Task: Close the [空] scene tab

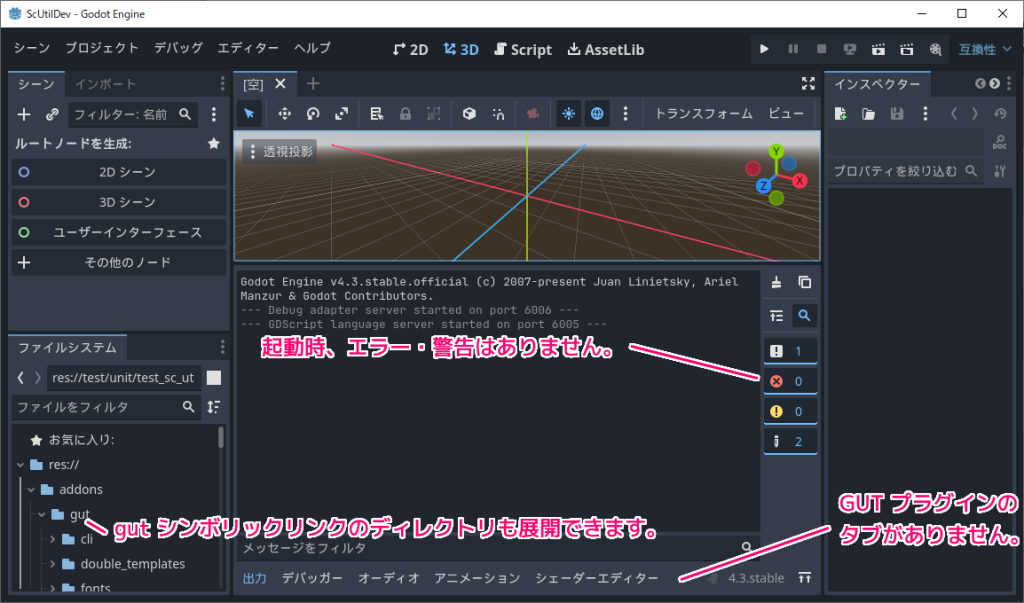Action: [x=280, y=84]
